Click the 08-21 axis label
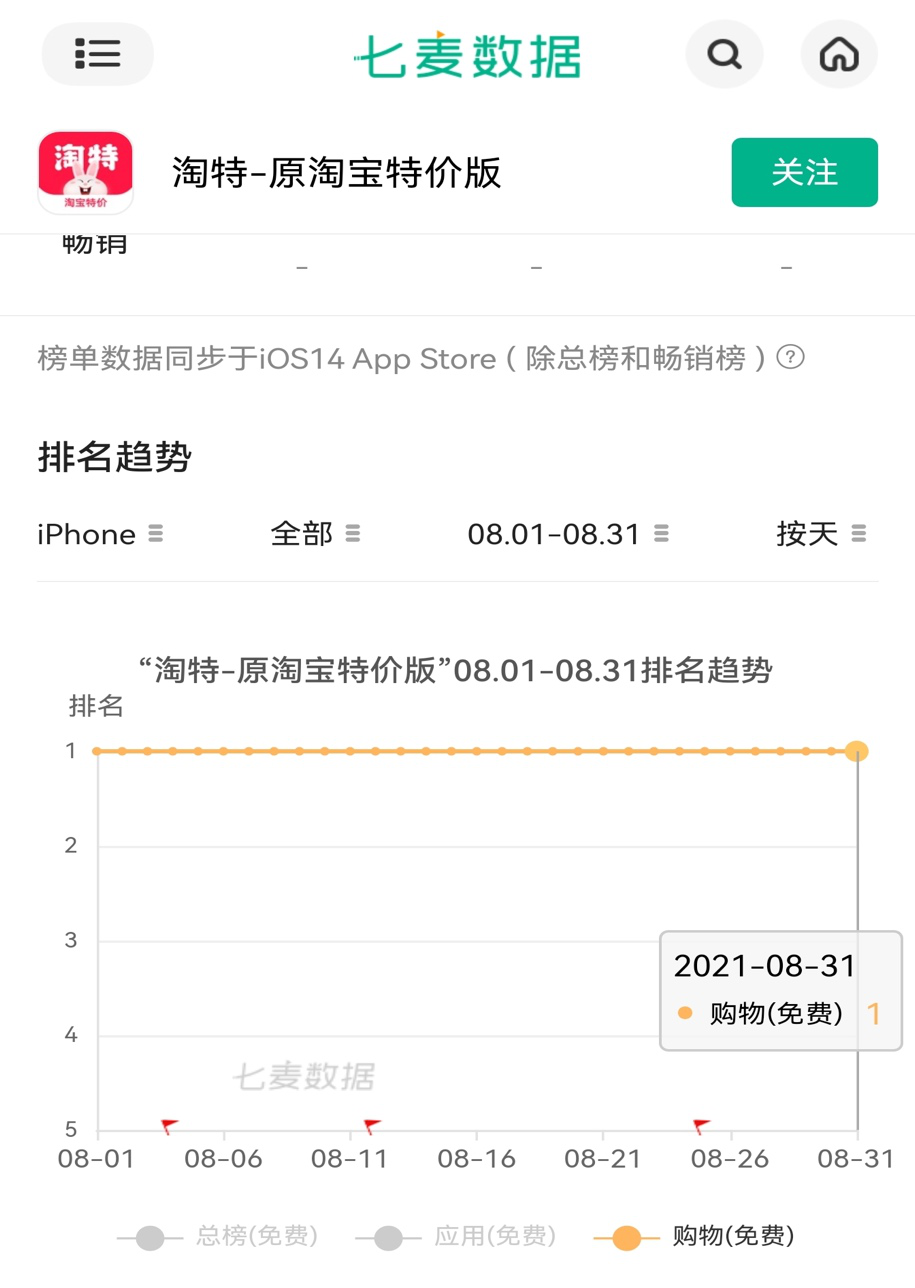This screenshot has height=1288, width=915. (603, 1159)
